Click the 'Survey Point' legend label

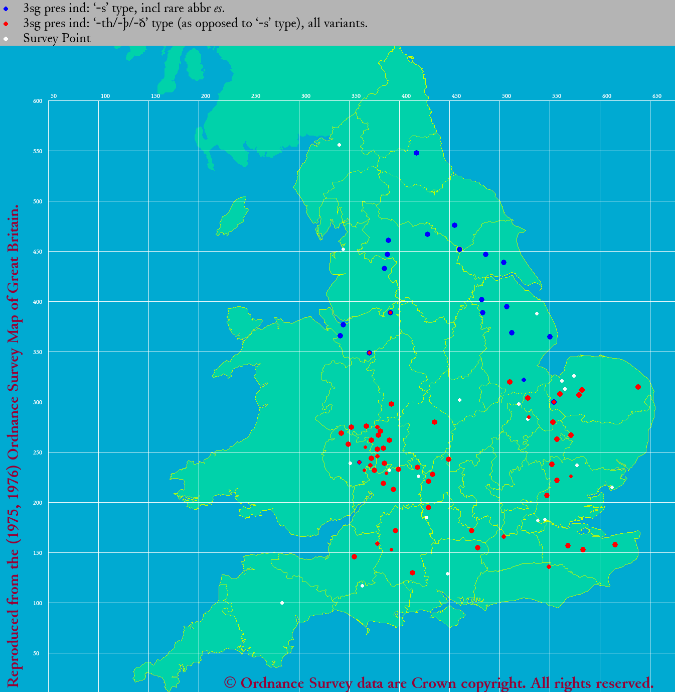coord(56,39)
